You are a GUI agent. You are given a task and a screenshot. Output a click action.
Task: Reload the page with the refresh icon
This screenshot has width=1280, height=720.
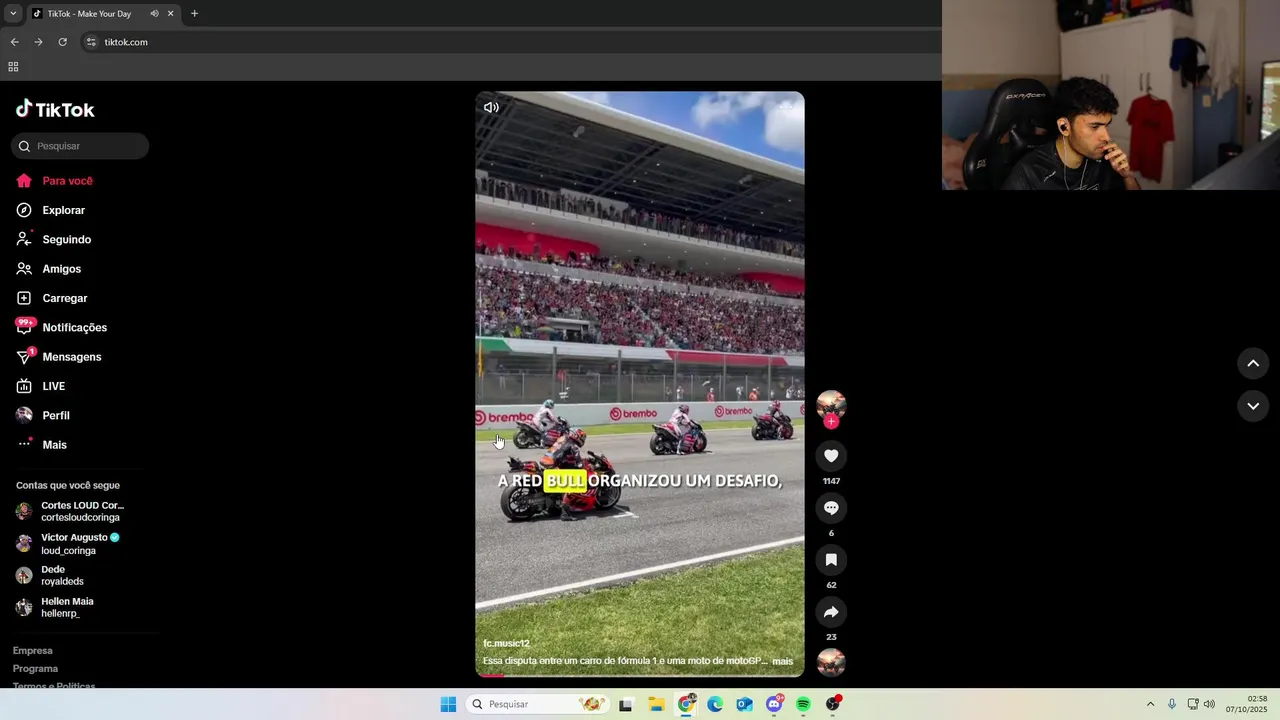62,42
